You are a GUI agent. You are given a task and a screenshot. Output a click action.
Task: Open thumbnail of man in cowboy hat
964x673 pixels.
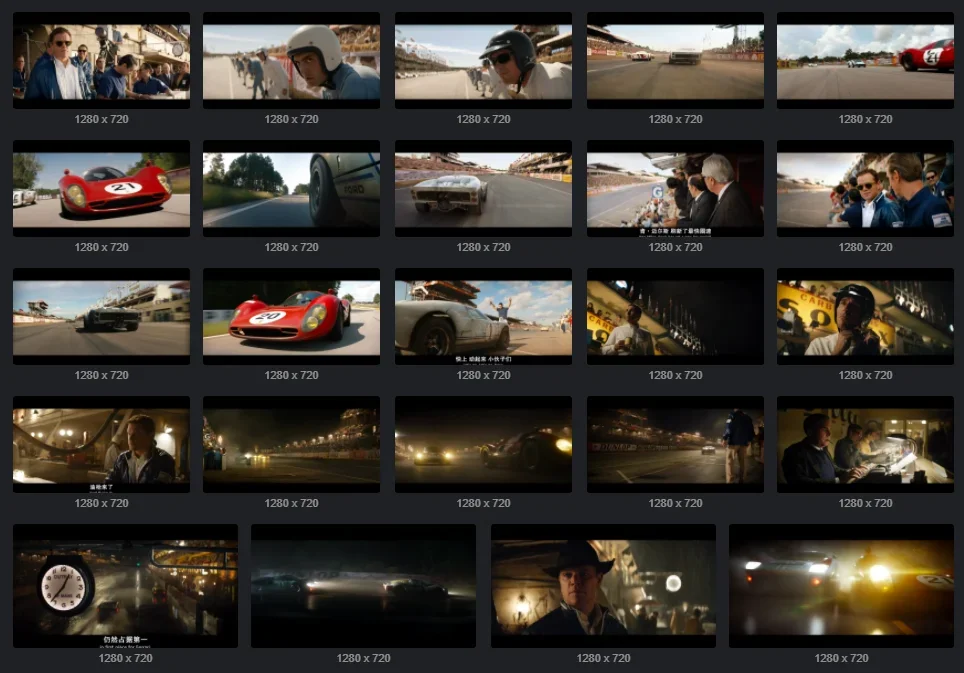pyautogui.click(x=603, y=586)
